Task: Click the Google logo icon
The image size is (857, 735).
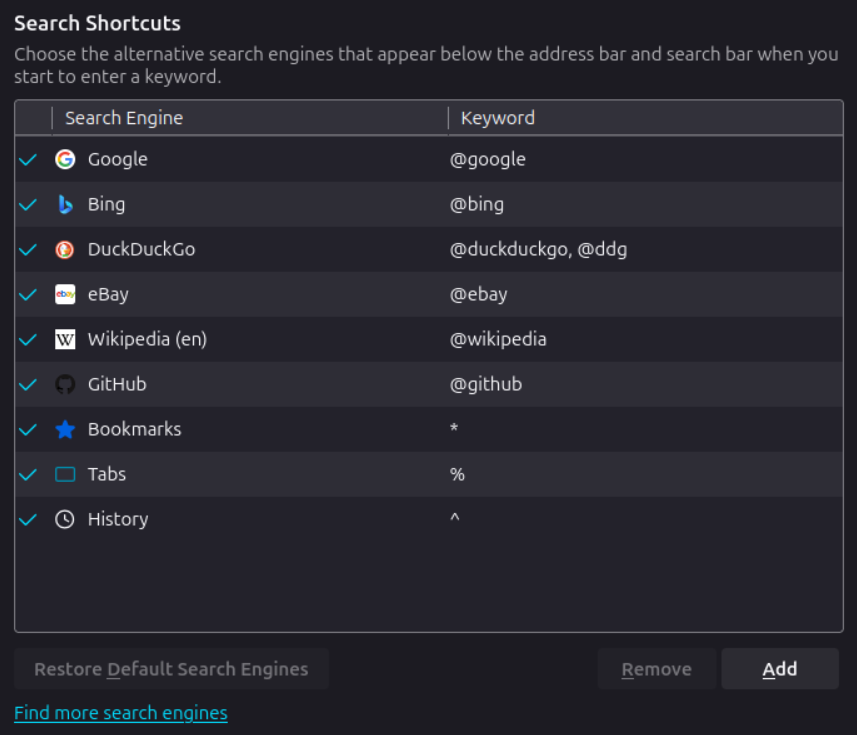Action: click(x=65, y=159)
